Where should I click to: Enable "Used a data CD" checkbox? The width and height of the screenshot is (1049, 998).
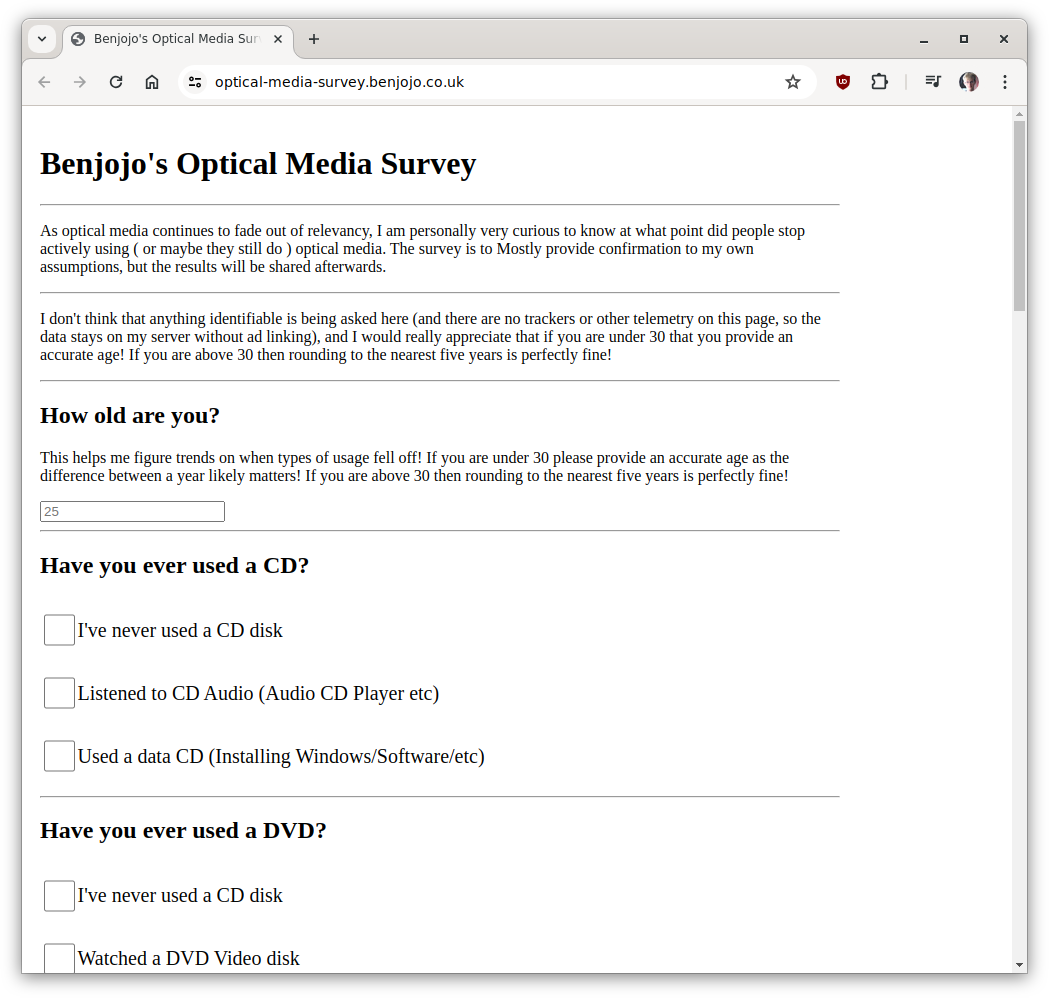[x=59, y=756]
